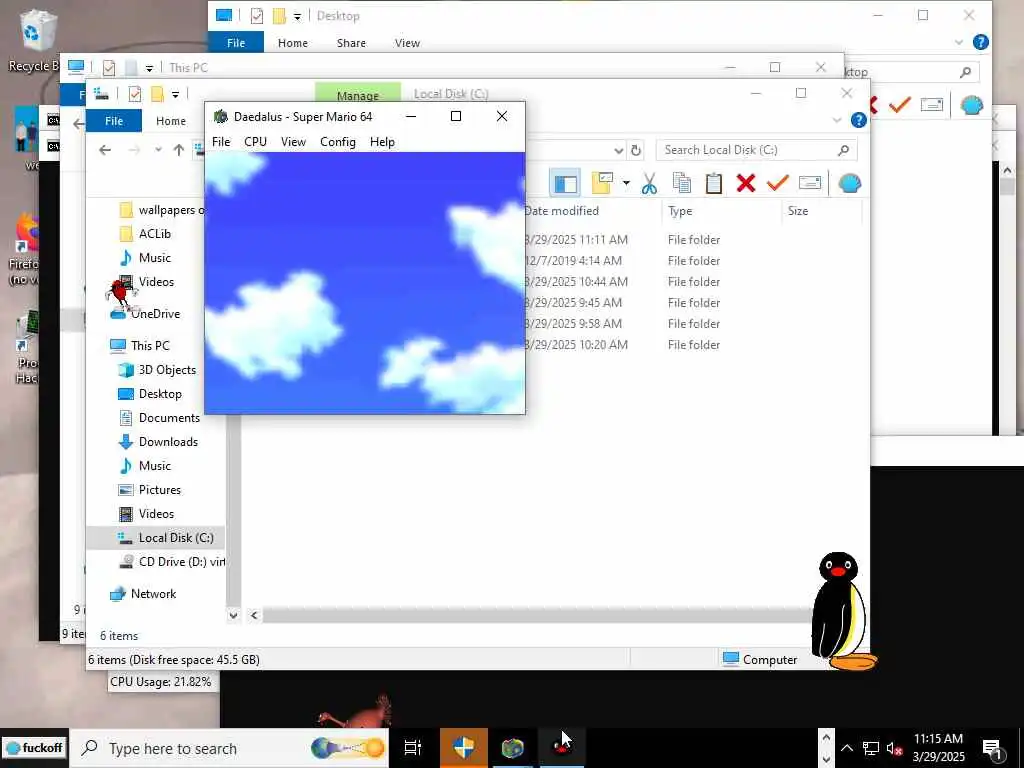
Task: Click the Type here to search box
Action: tap(229, 748)
